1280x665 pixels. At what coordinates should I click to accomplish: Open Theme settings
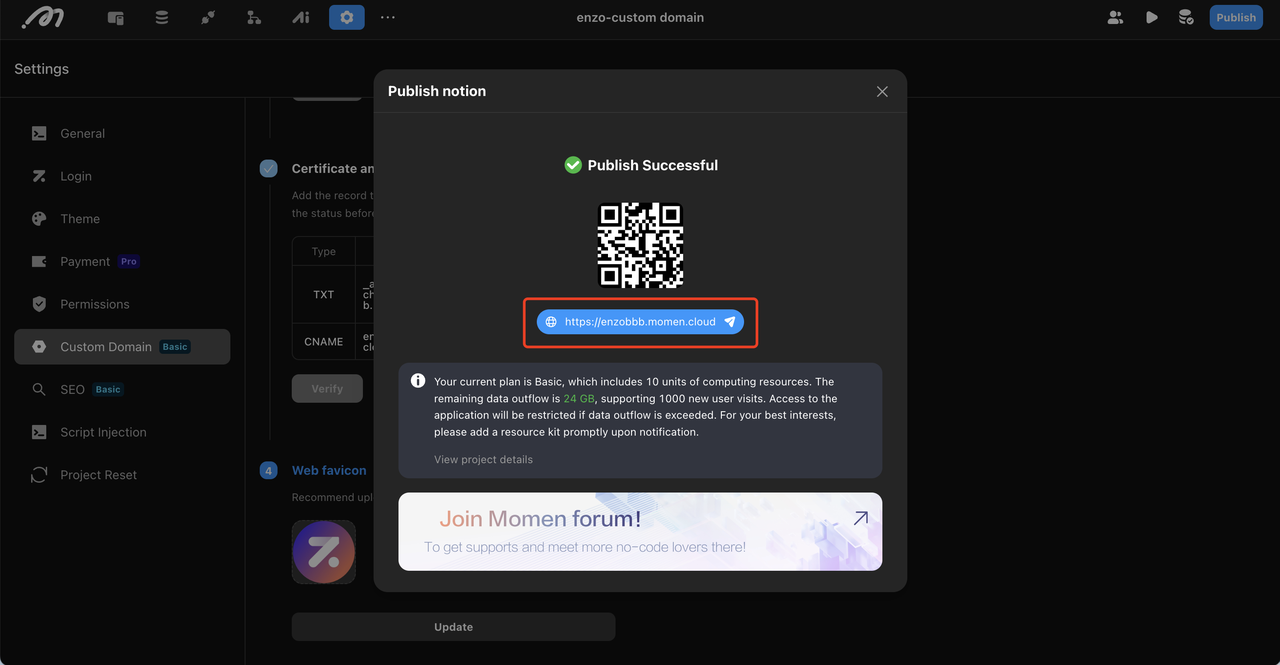[122, 219]
